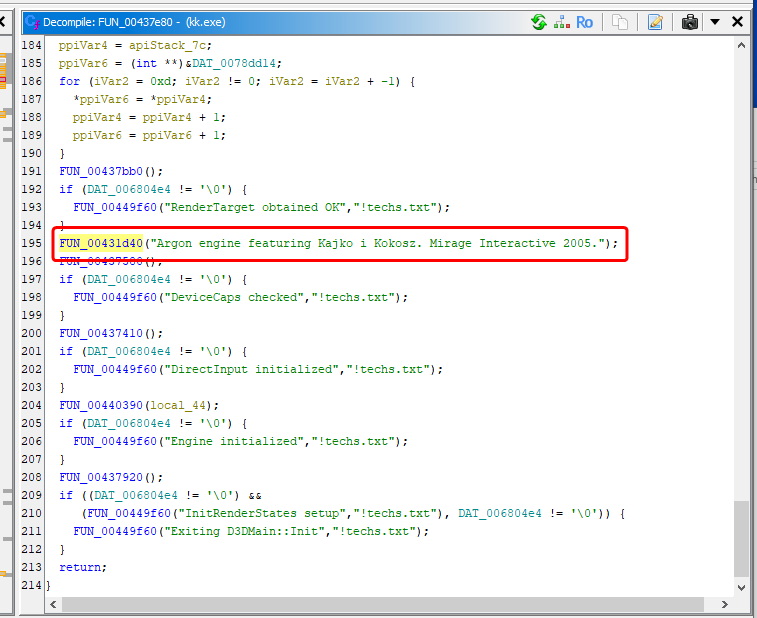
Task: Click function FUN_00437920 on line 208
Action: pos(101,477)
